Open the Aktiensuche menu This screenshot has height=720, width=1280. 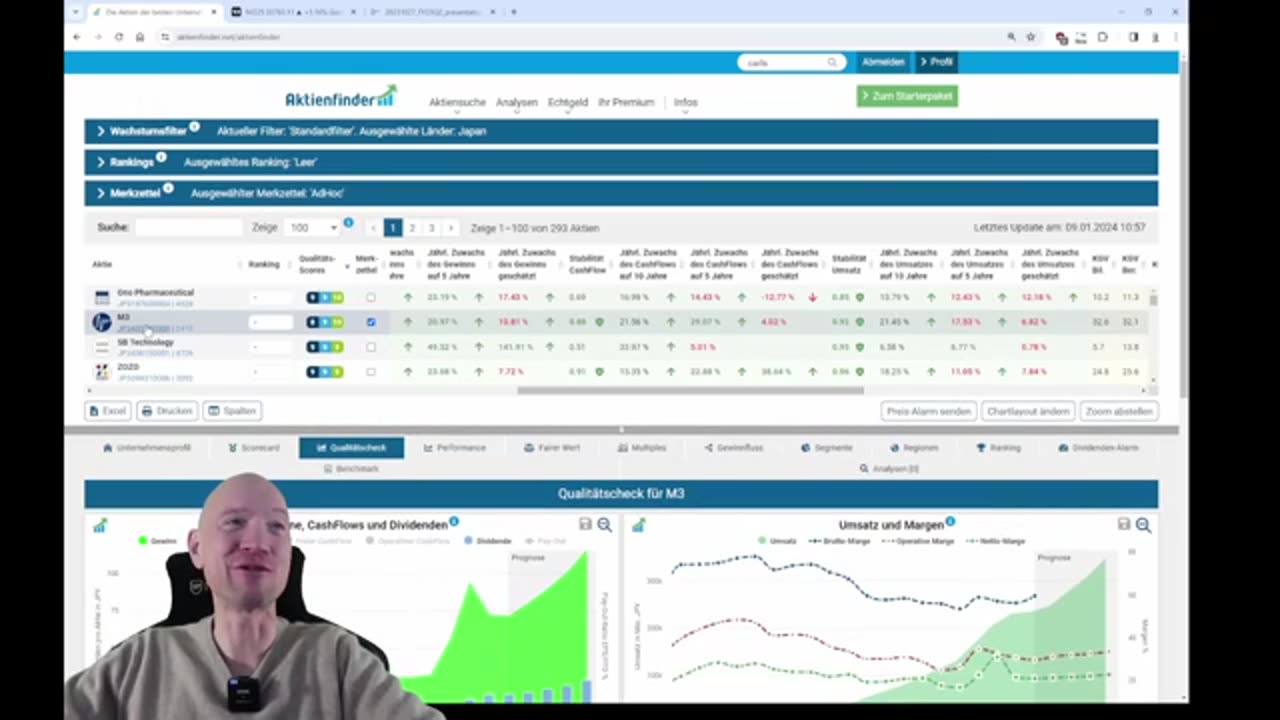[x=457, y=102]
